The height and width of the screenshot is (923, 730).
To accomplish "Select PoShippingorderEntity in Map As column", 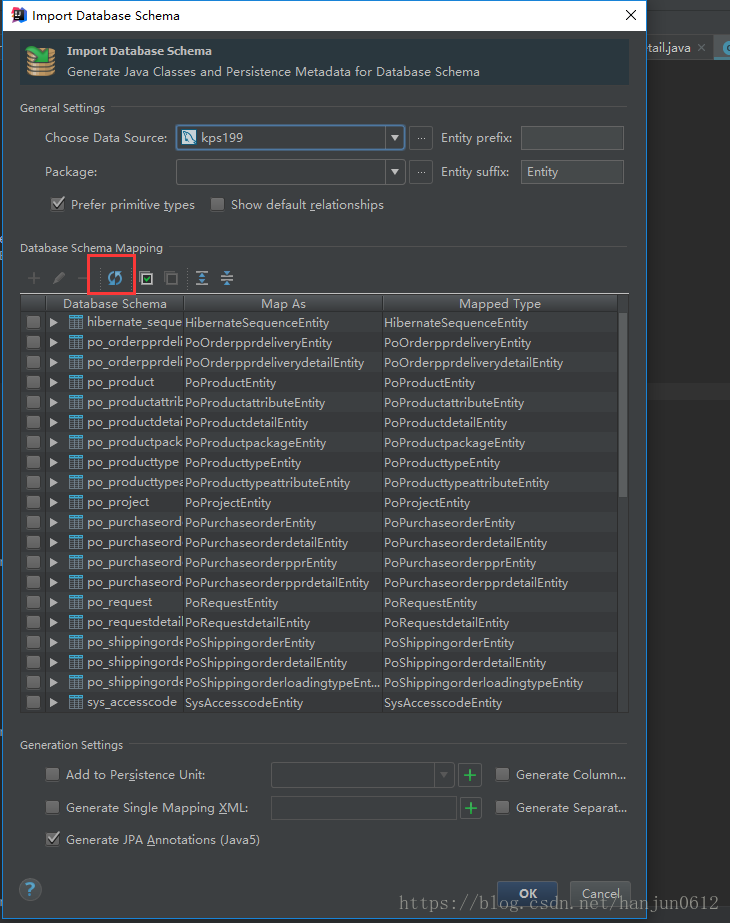I will (250, 643).
